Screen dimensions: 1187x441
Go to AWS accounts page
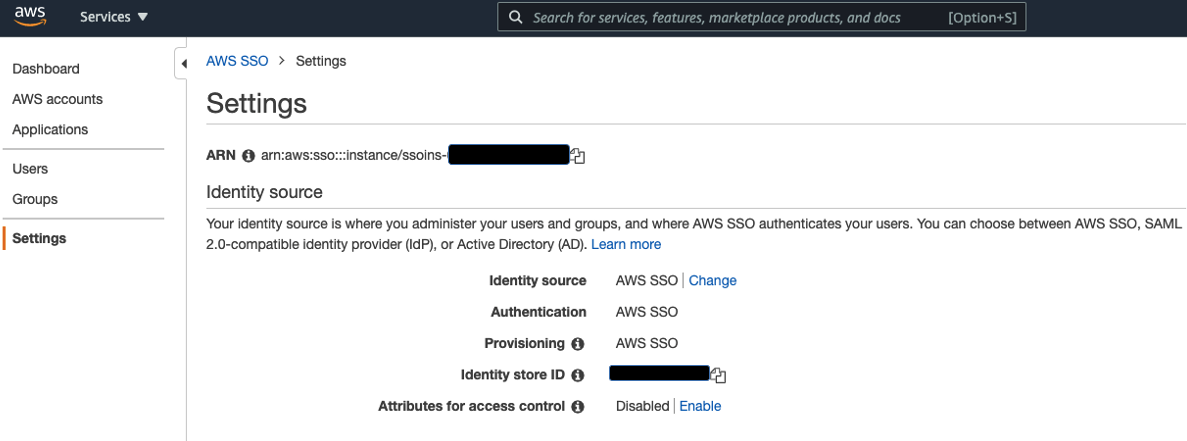click(x=57, y=99)
